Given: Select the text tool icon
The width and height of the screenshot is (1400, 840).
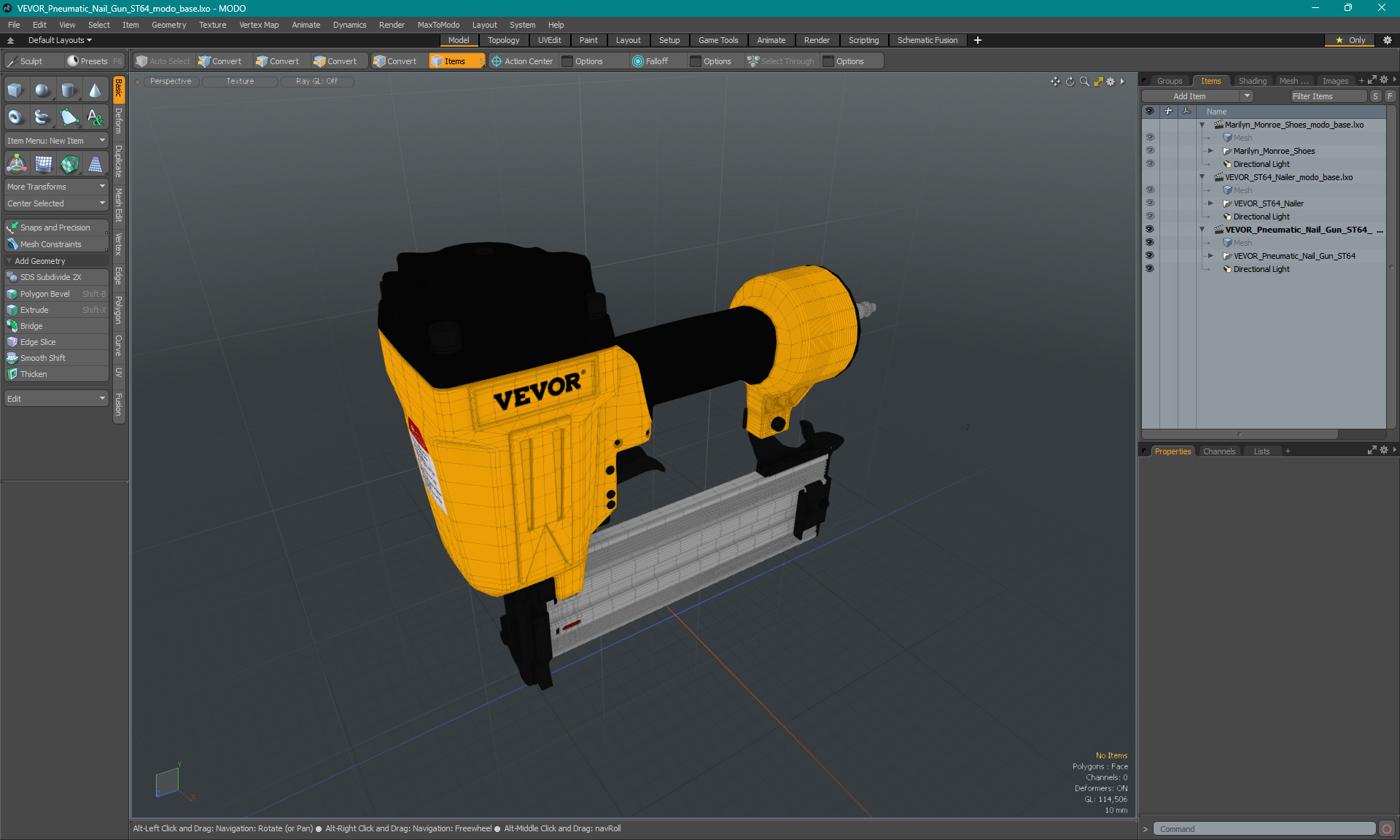Looking at the screenshot, I should click(96, 117).
